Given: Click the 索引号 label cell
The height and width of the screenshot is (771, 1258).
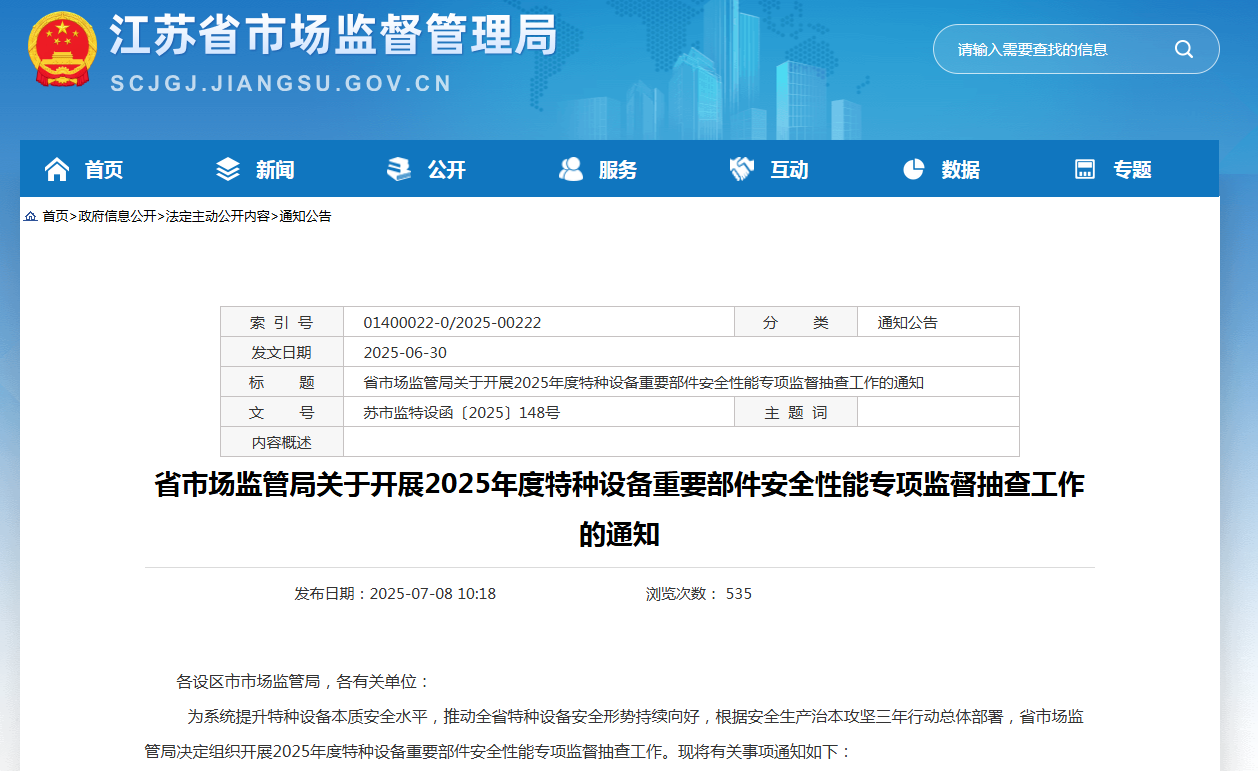Looking at the screenshot, I should click(x=282, y=322).
